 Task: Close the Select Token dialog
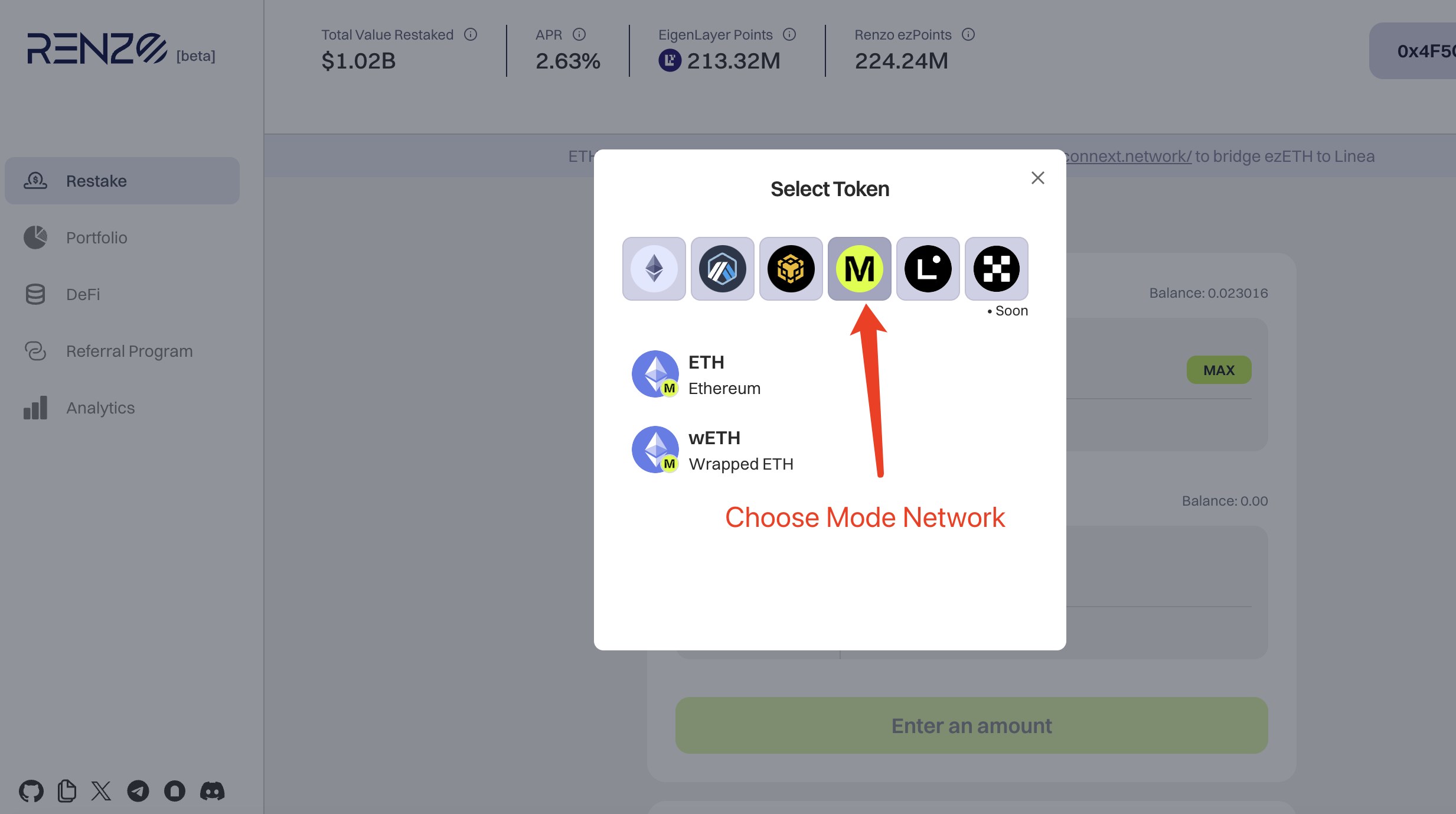pos(1037,178)
